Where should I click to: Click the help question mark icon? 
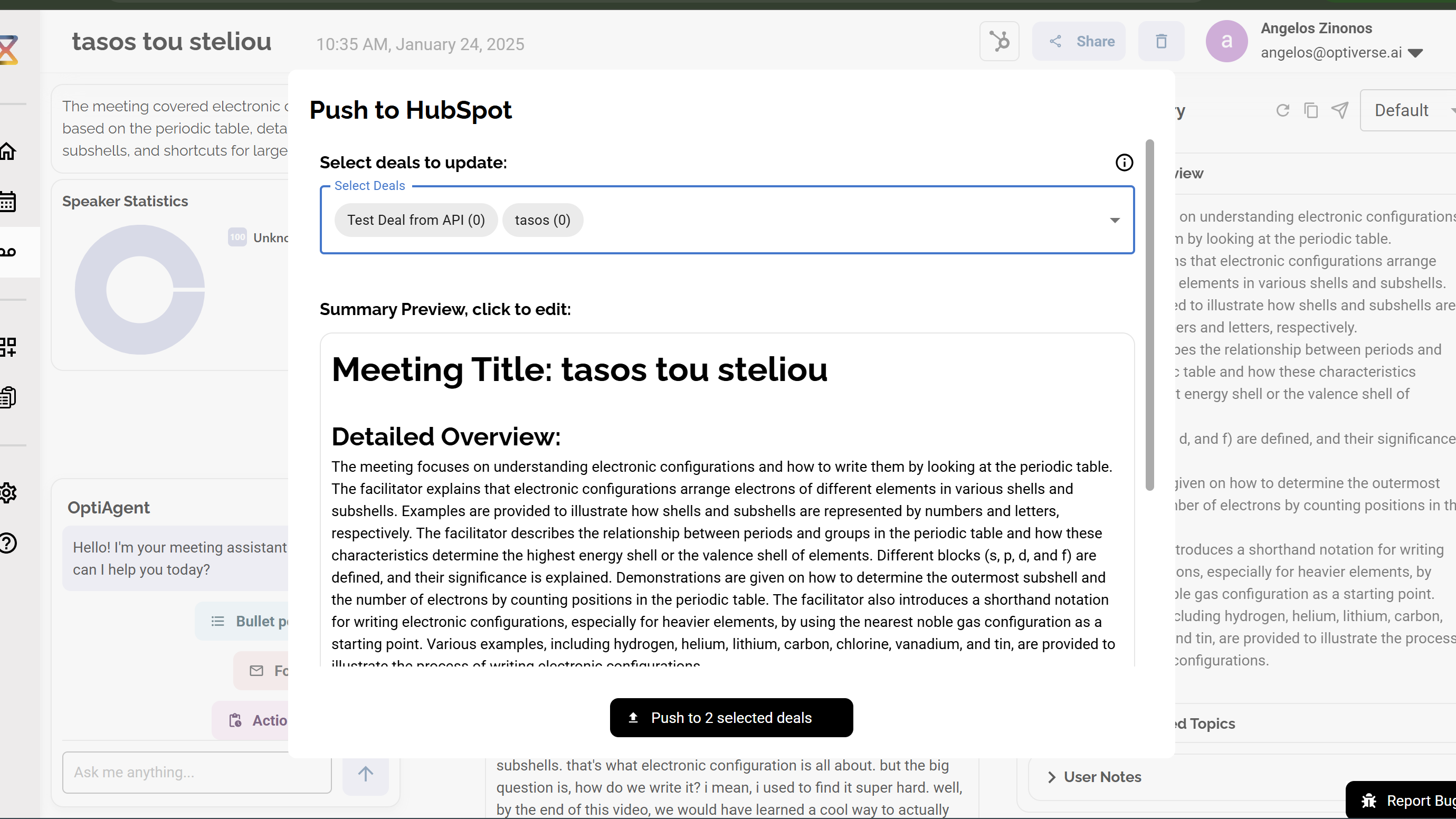click(x=8, y=543)
